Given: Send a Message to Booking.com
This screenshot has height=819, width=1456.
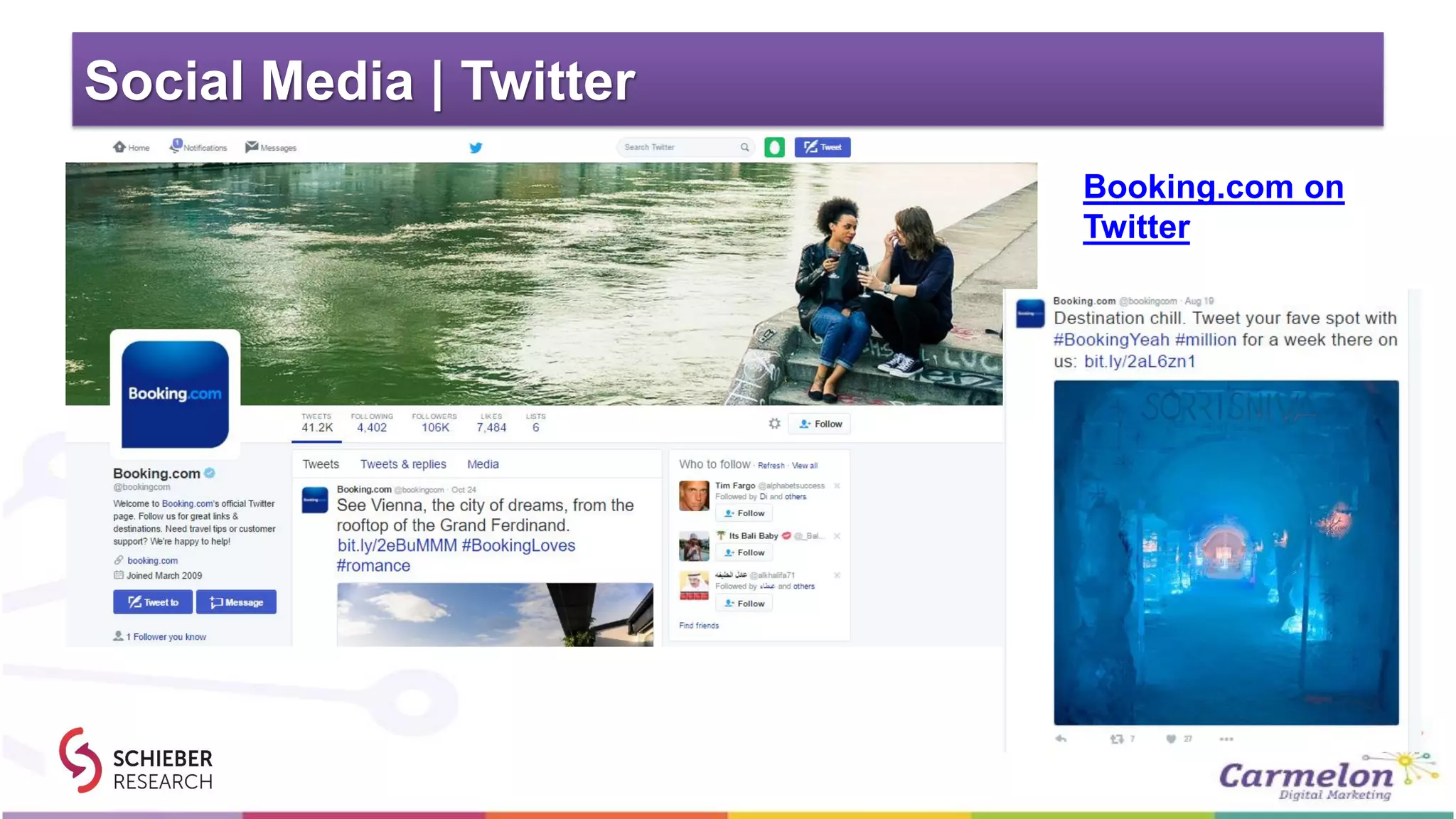Looking at the screenshot, I should point(236,602).
